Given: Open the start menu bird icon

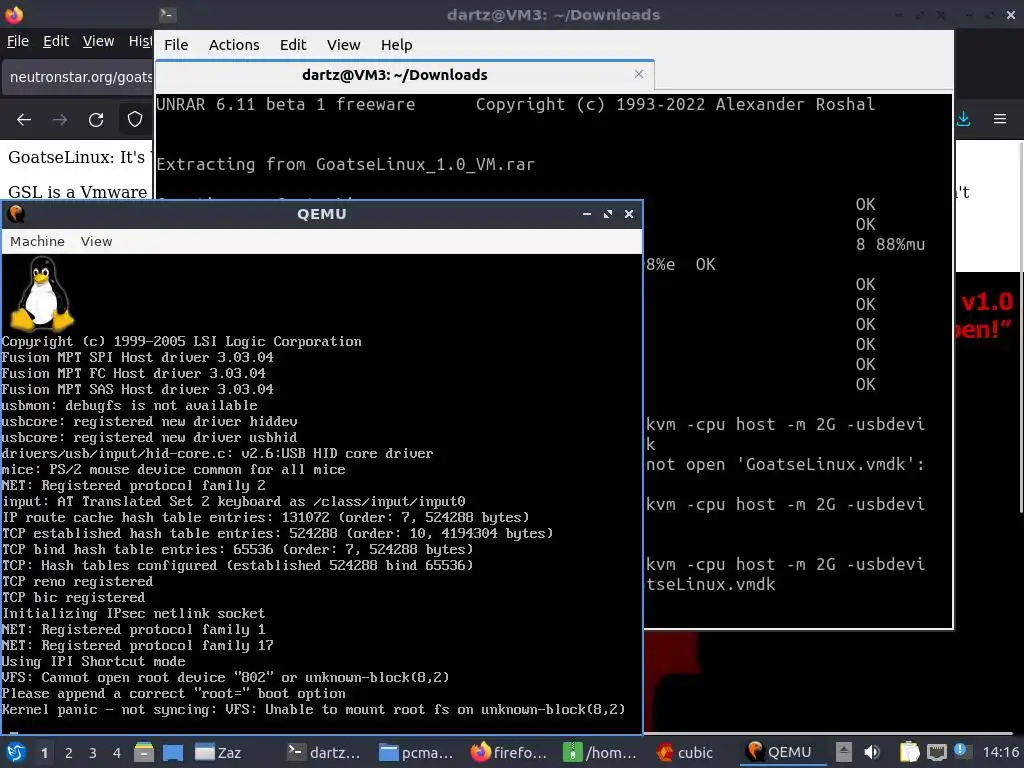Looking at the screenshot, I should pyautogui.click(x=16, y=752).
